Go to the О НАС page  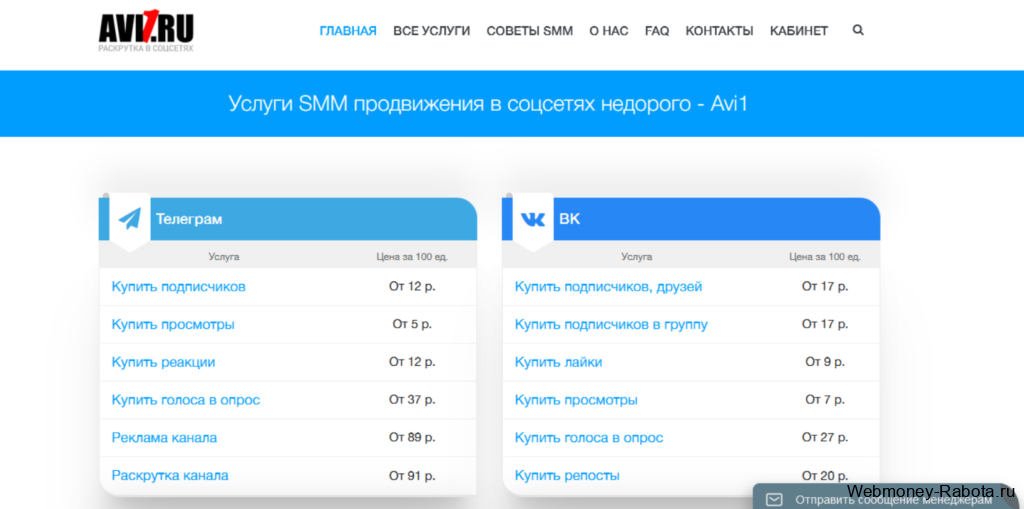pos(609,31)
